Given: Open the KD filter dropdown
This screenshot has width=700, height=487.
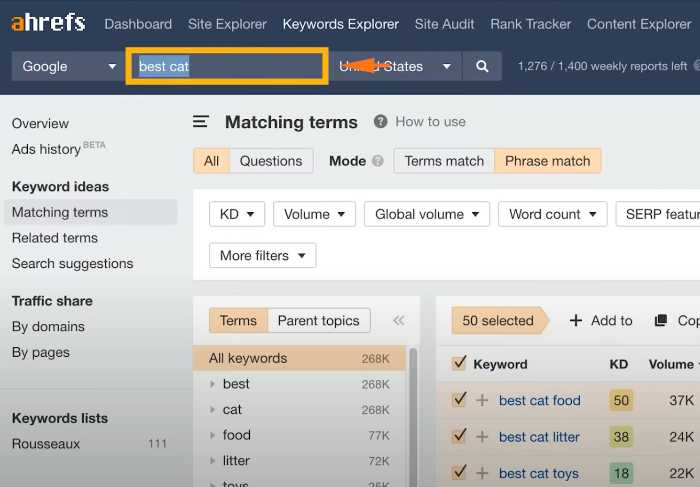Looking at the screenshot, I should 237,214.
